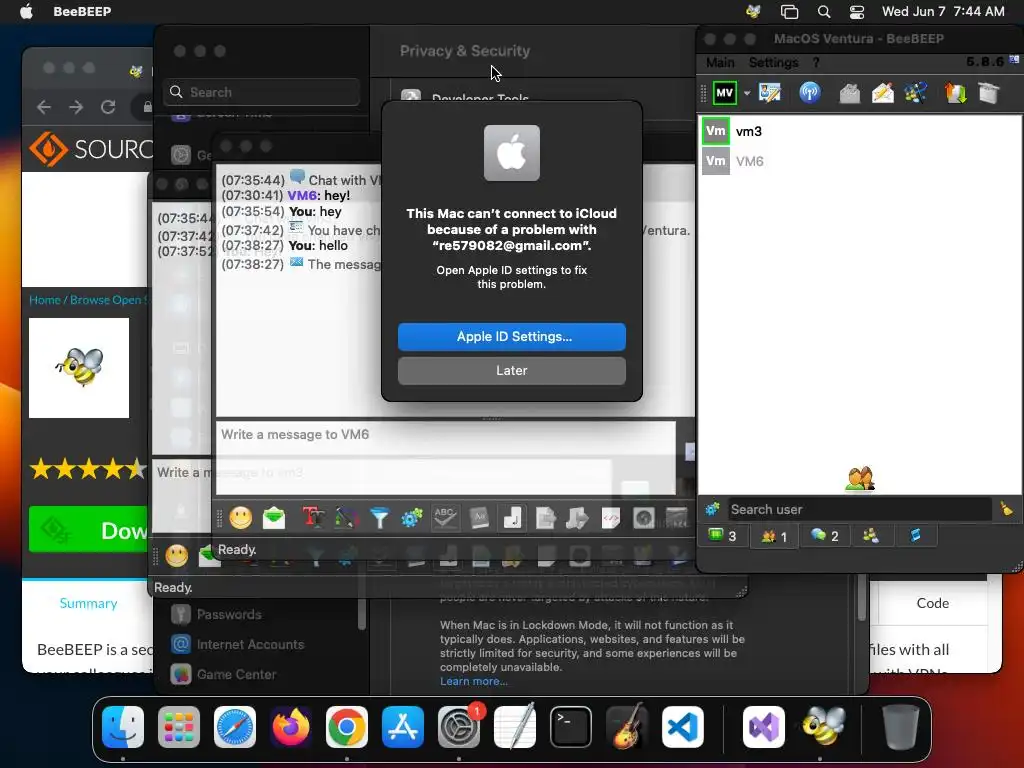Screen dimensions: 1024x768
Task: Open edit profile icon in BeeBEEP toolbar
Action: click(x=770, y=93)
